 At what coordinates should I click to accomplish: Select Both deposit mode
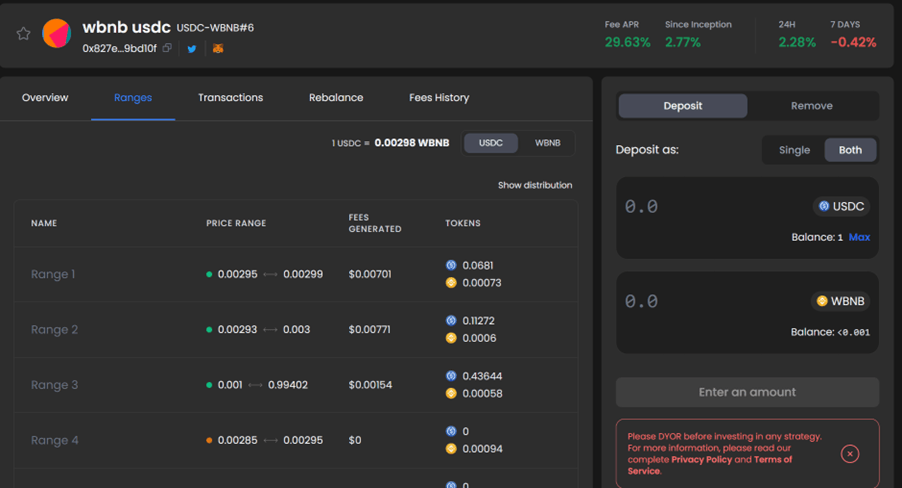coord(850,150)
